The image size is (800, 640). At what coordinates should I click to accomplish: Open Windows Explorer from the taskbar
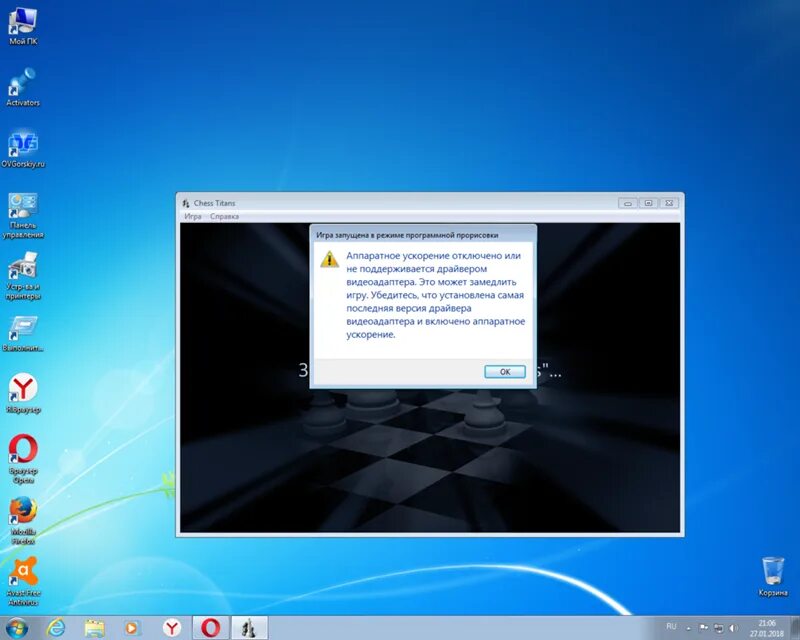click(93, 628)
